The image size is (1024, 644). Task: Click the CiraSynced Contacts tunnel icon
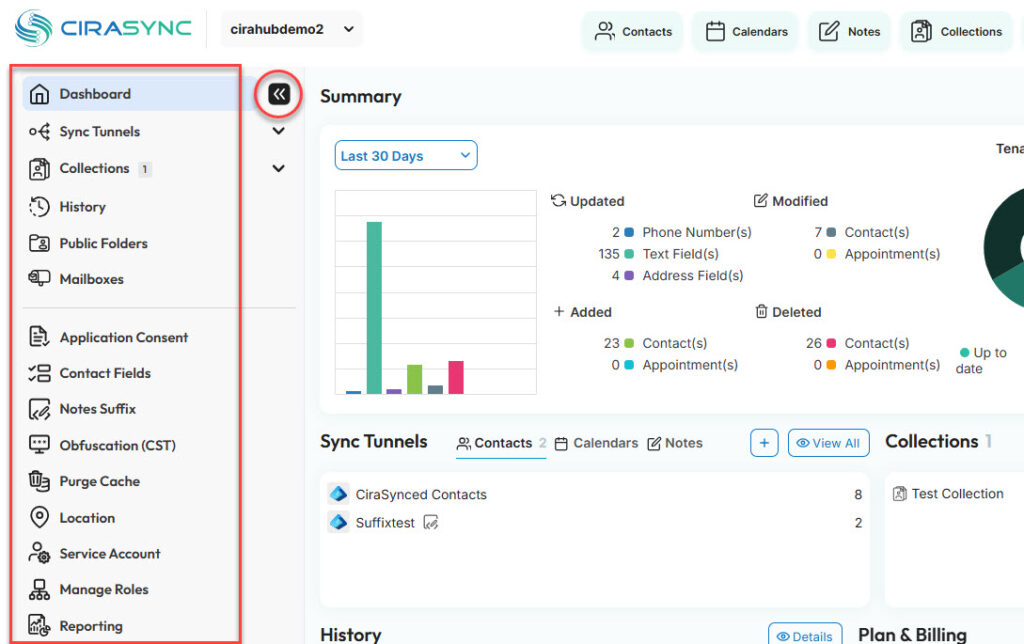click(x=338, y=494)
